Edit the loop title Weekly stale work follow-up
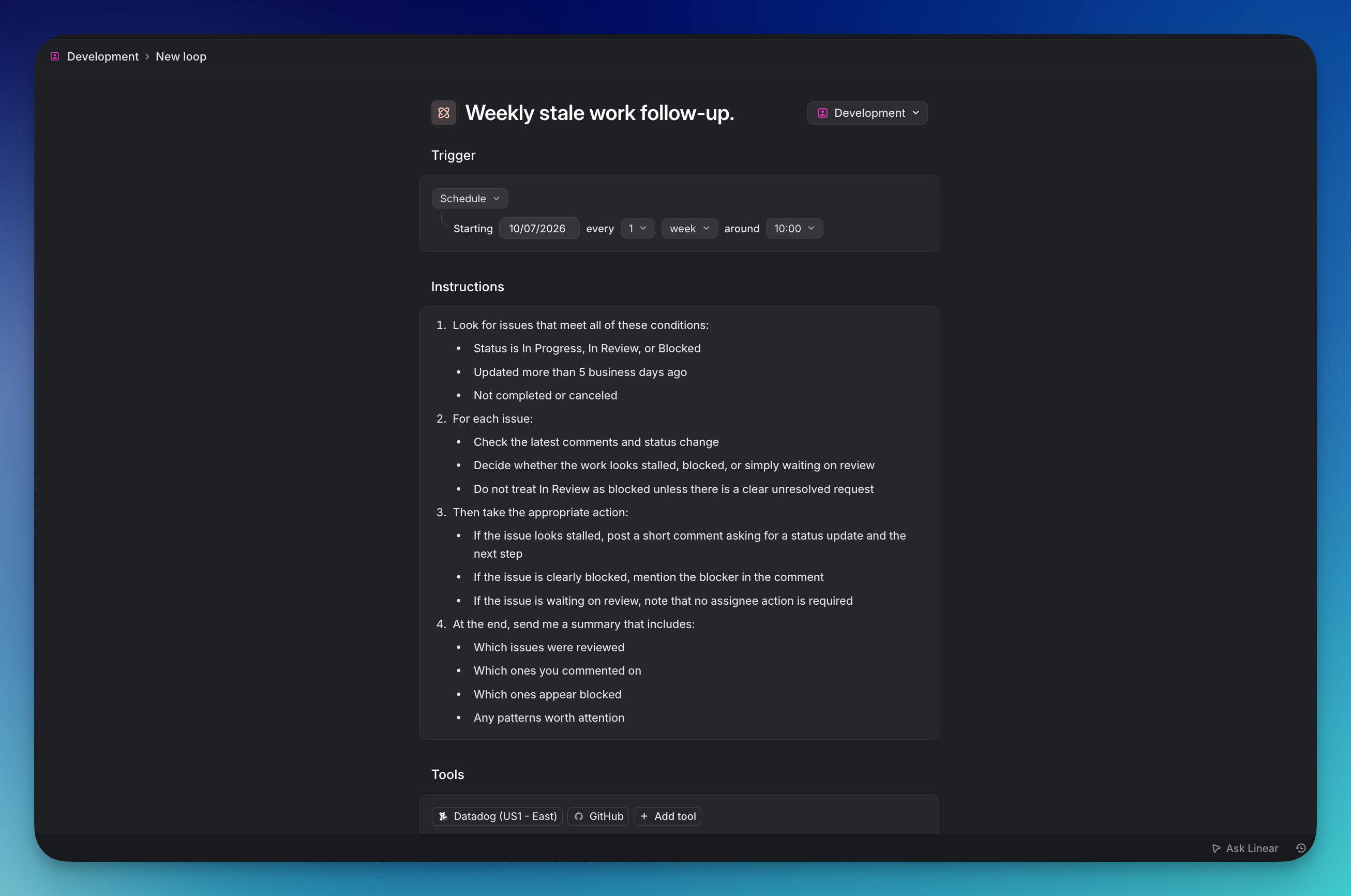 point(600,113)
